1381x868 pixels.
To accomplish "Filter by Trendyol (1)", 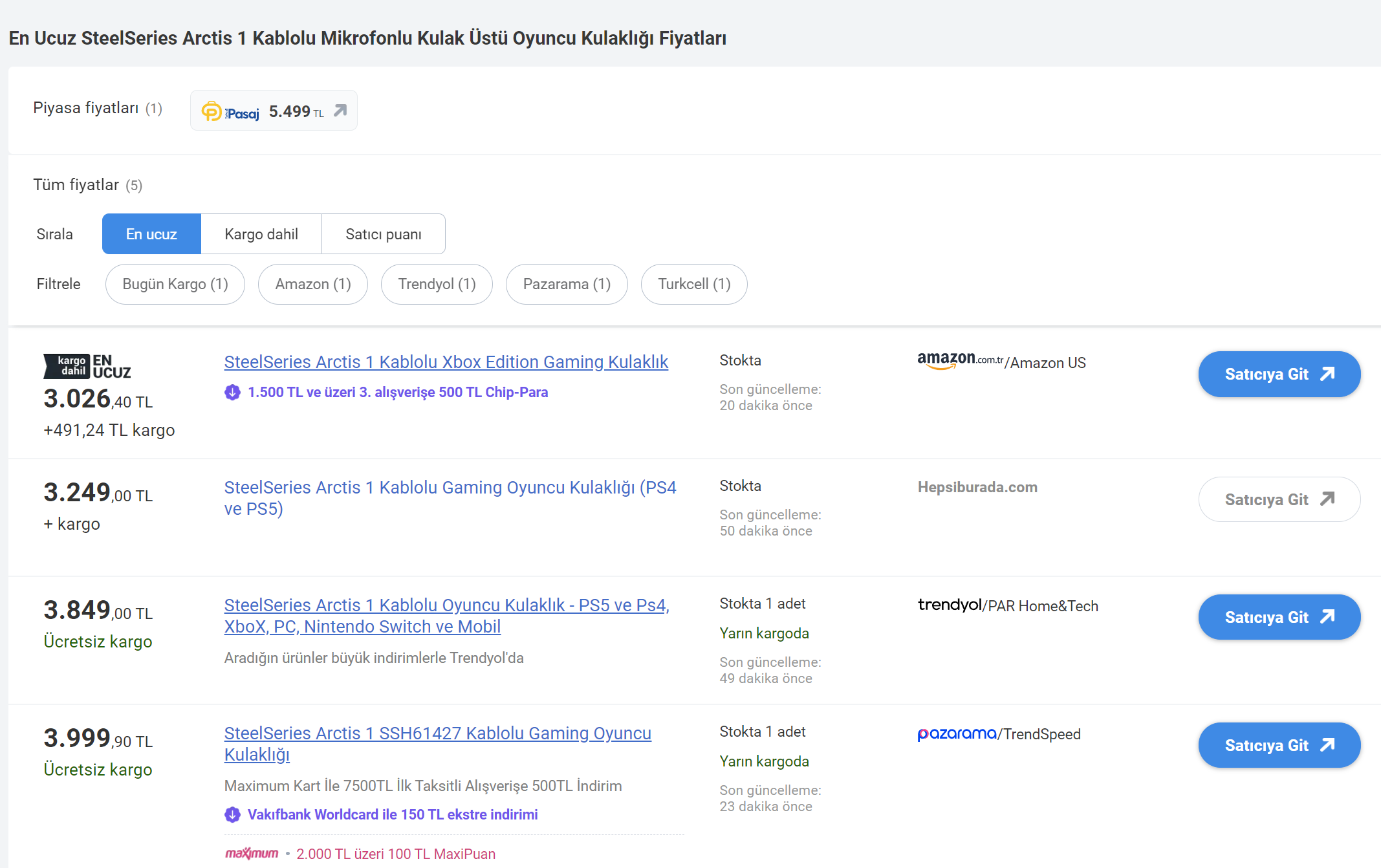I will point(437,284).
